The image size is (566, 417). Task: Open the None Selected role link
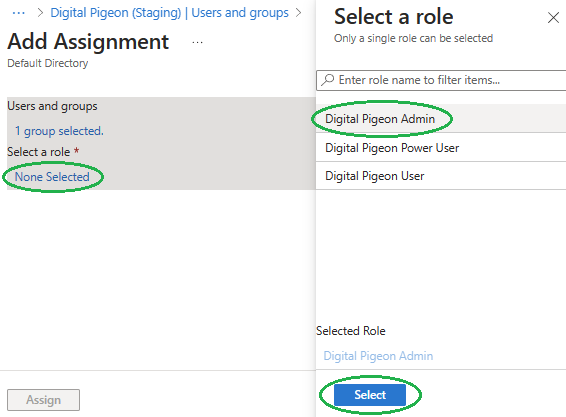click(x=52, y=177)
